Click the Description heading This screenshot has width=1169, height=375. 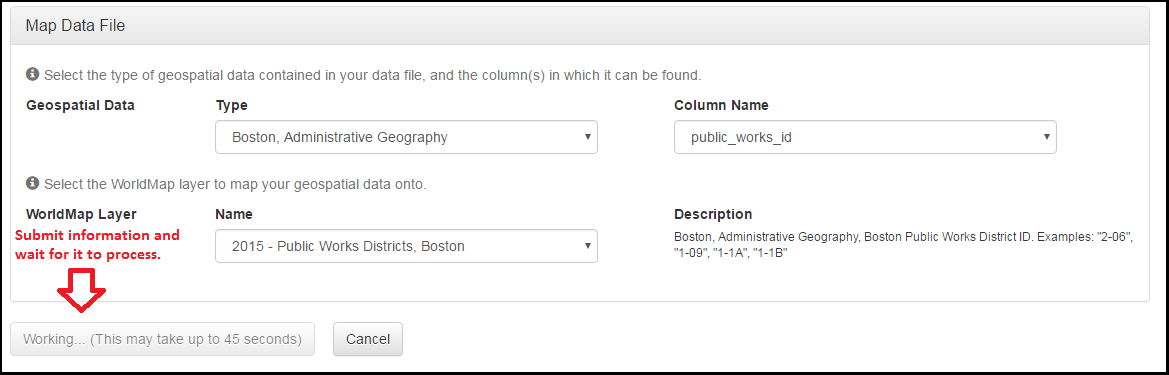click(713, 214)
